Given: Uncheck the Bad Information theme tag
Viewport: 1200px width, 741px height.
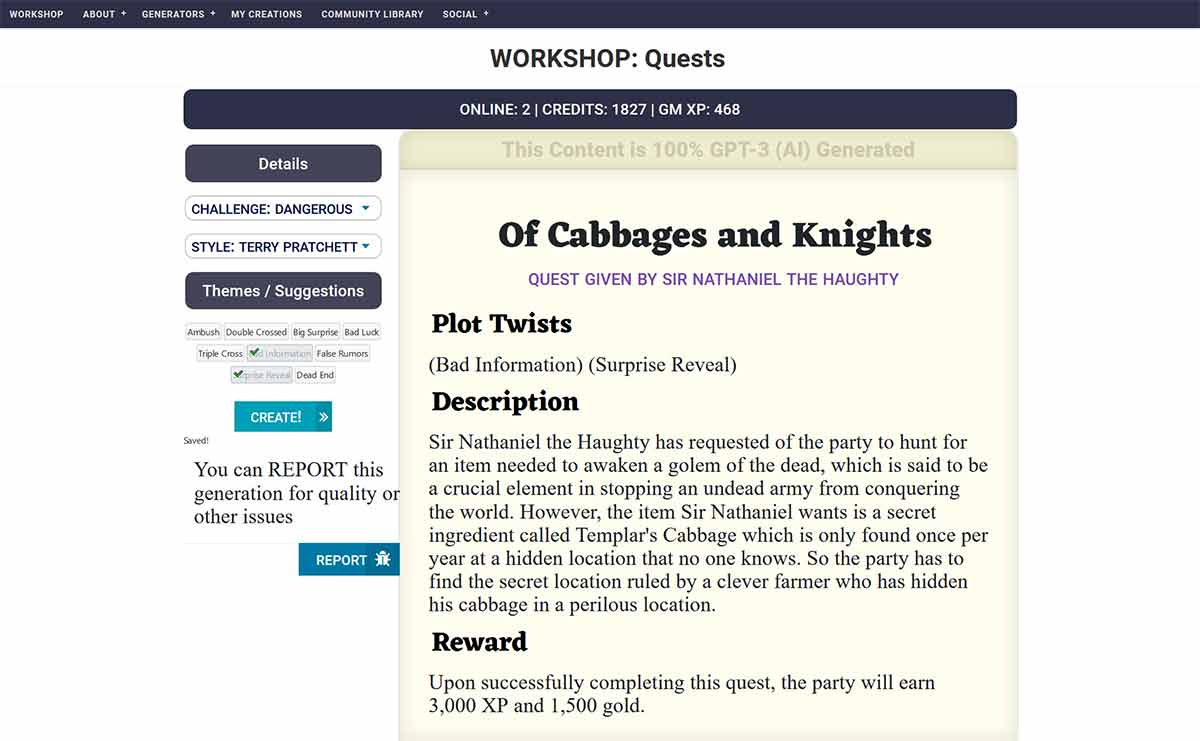Looking at the screenshot, I should (280, 353).
